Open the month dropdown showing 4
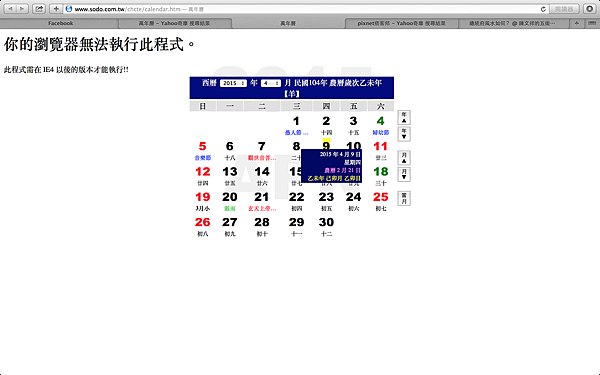 pyautogui.click(x=271, y=83)
